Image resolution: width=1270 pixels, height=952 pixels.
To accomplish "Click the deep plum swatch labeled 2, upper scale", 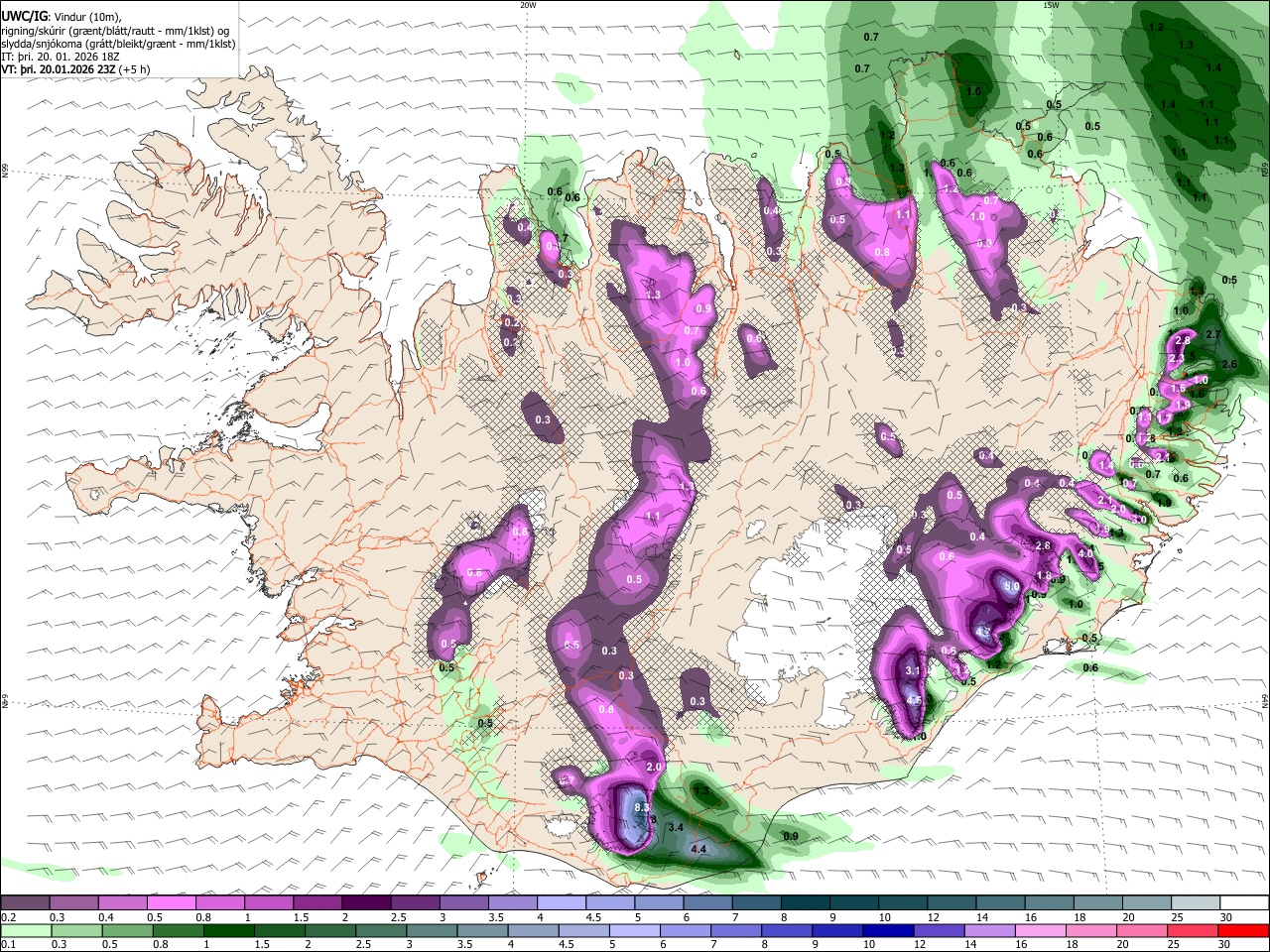I will coord(366,903).
